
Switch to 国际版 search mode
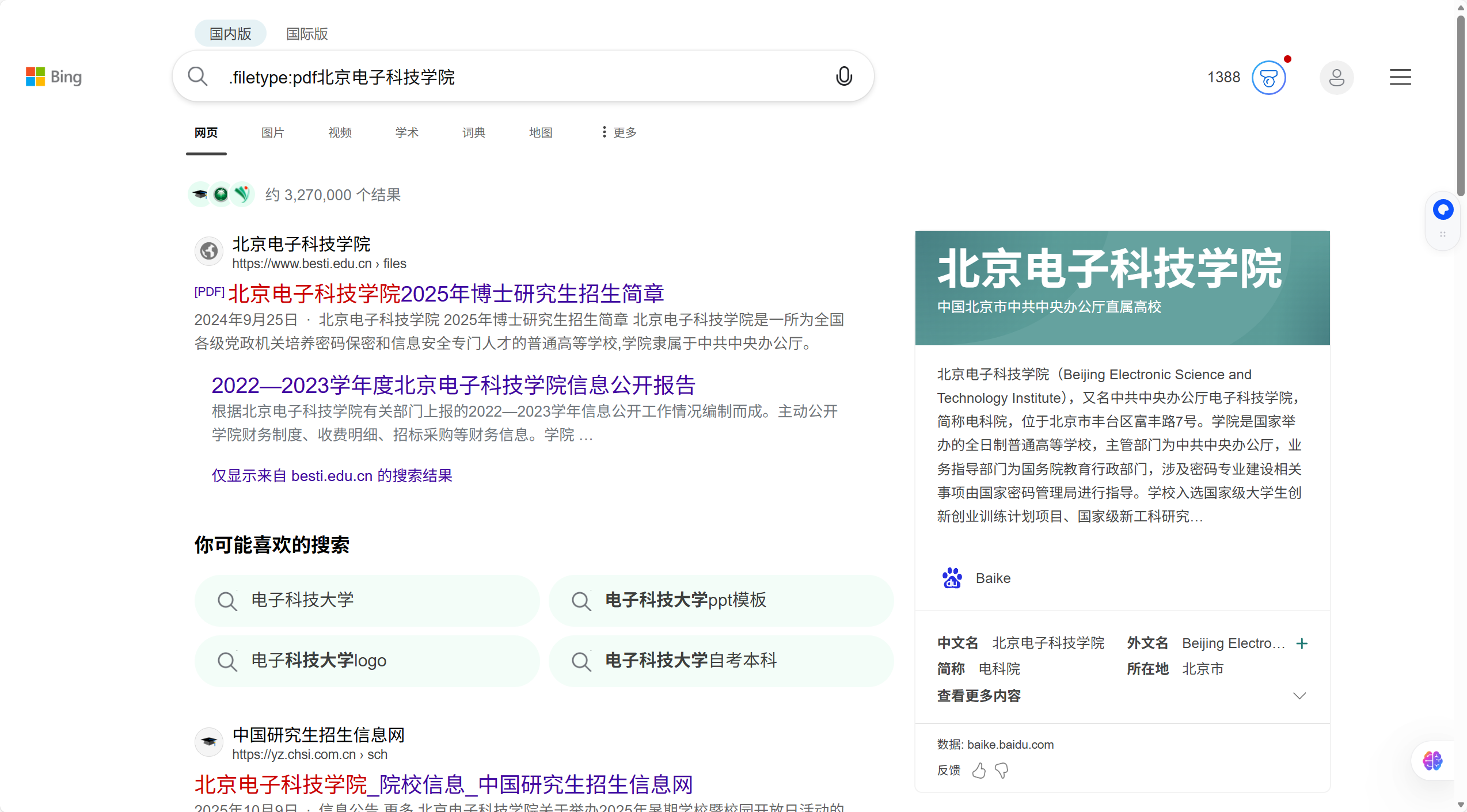point(307,34)
